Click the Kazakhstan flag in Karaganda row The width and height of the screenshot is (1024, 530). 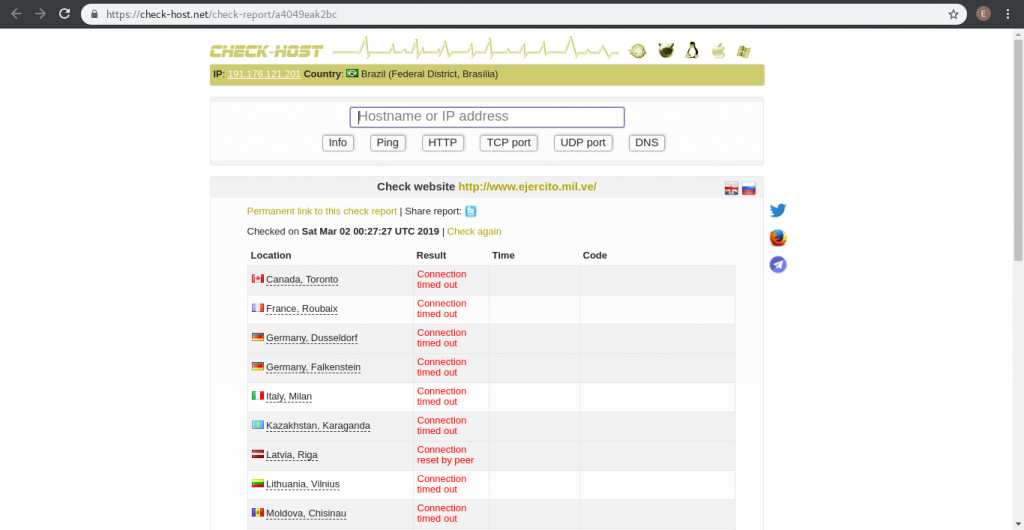coord(258,424)
